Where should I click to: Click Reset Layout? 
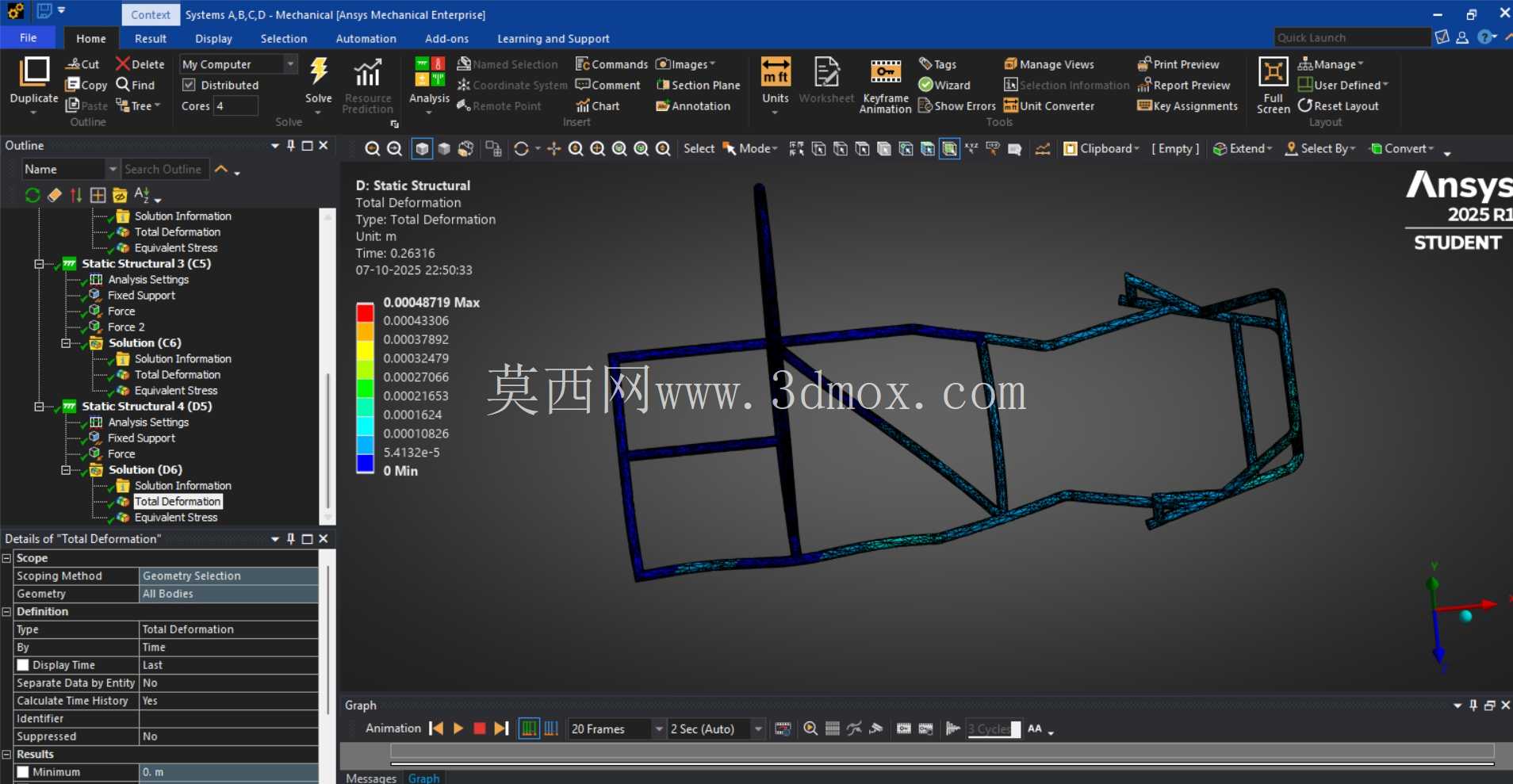1339,105
